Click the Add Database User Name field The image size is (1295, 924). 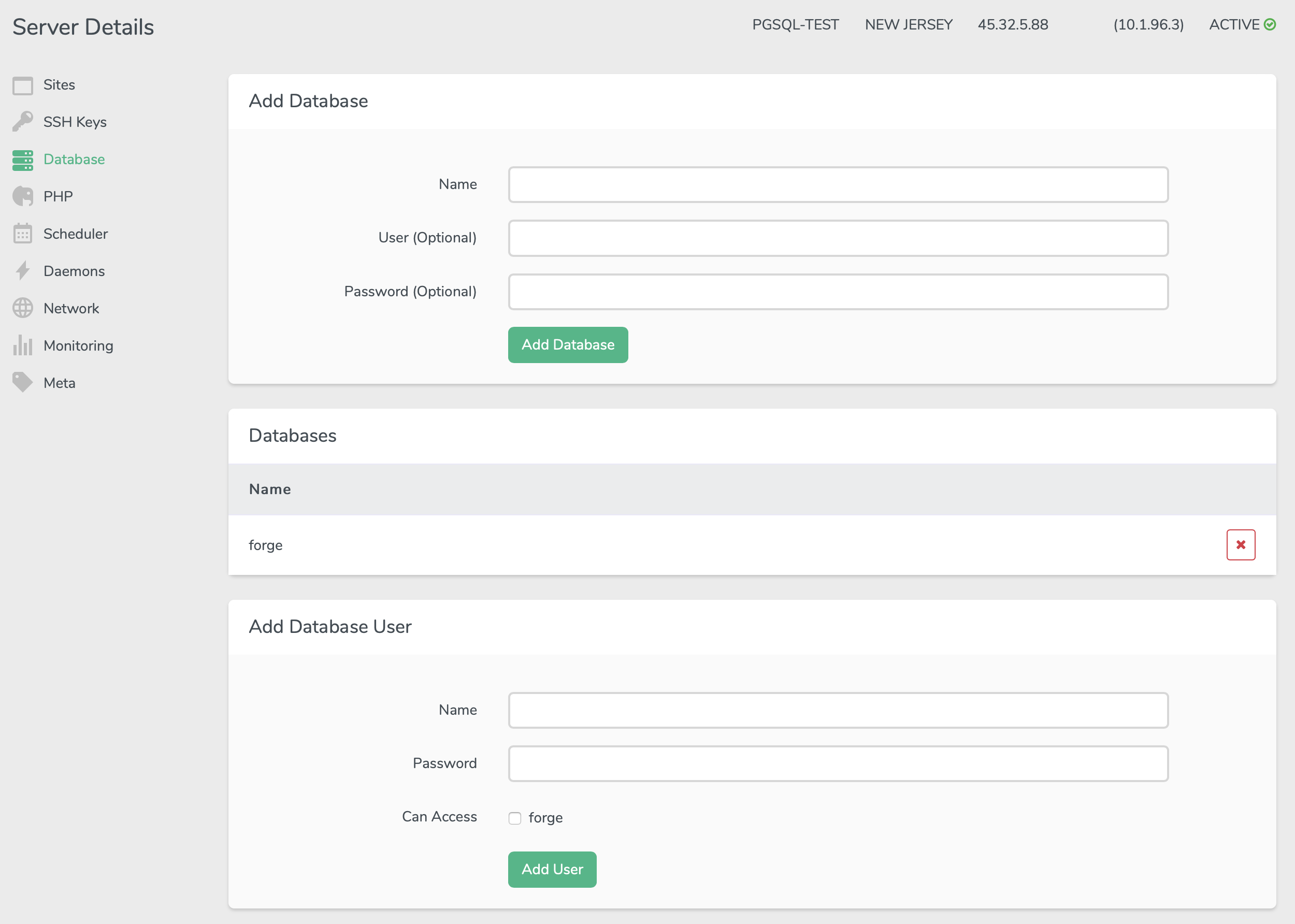coord(838,710)
